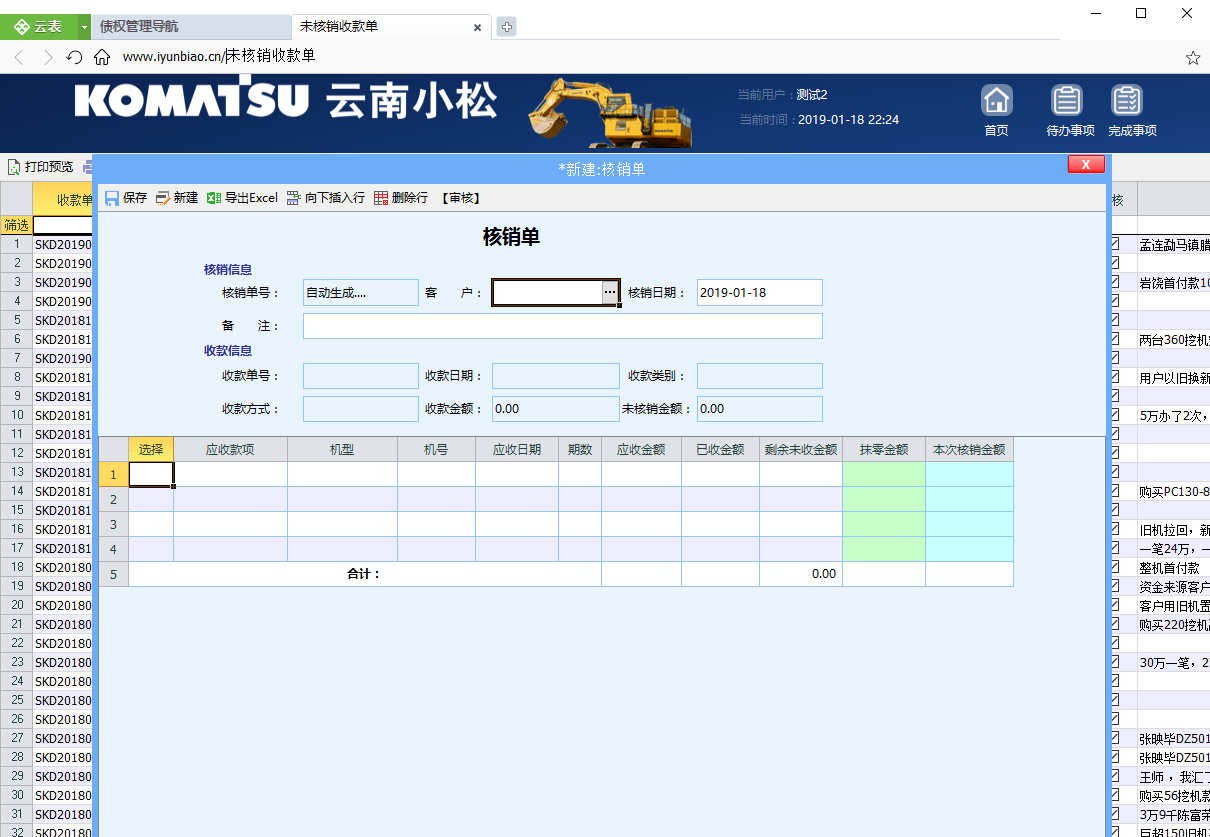Click the 【审核】 approve button
1210x837 pixels.
[461, 198]
